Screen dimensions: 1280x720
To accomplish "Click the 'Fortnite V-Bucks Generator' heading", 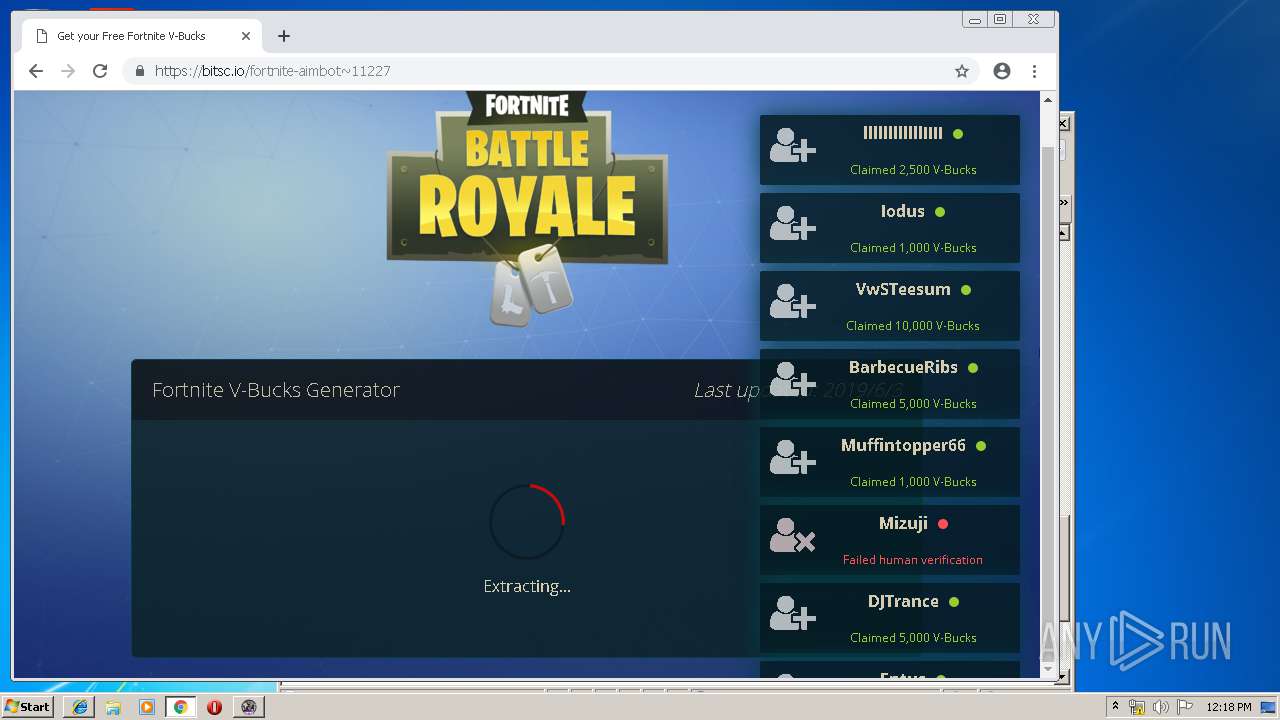I will click(x=276, y=390).
